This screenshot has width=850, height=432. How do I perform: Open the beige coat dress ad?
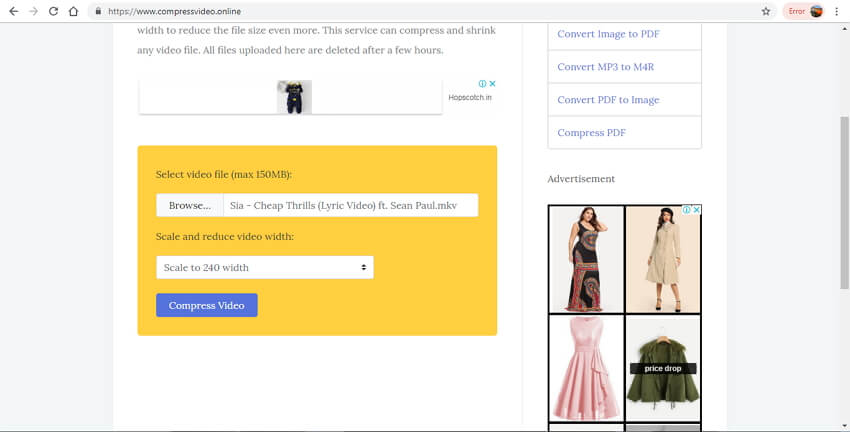[663, 259]
